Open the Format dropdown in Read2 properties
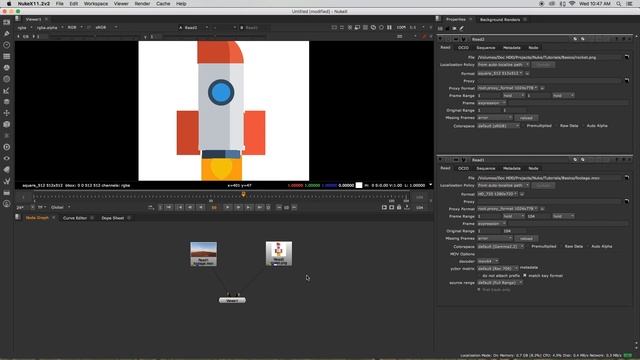The image size is (640, 360). pyautogui.click(x=500, y=73)
